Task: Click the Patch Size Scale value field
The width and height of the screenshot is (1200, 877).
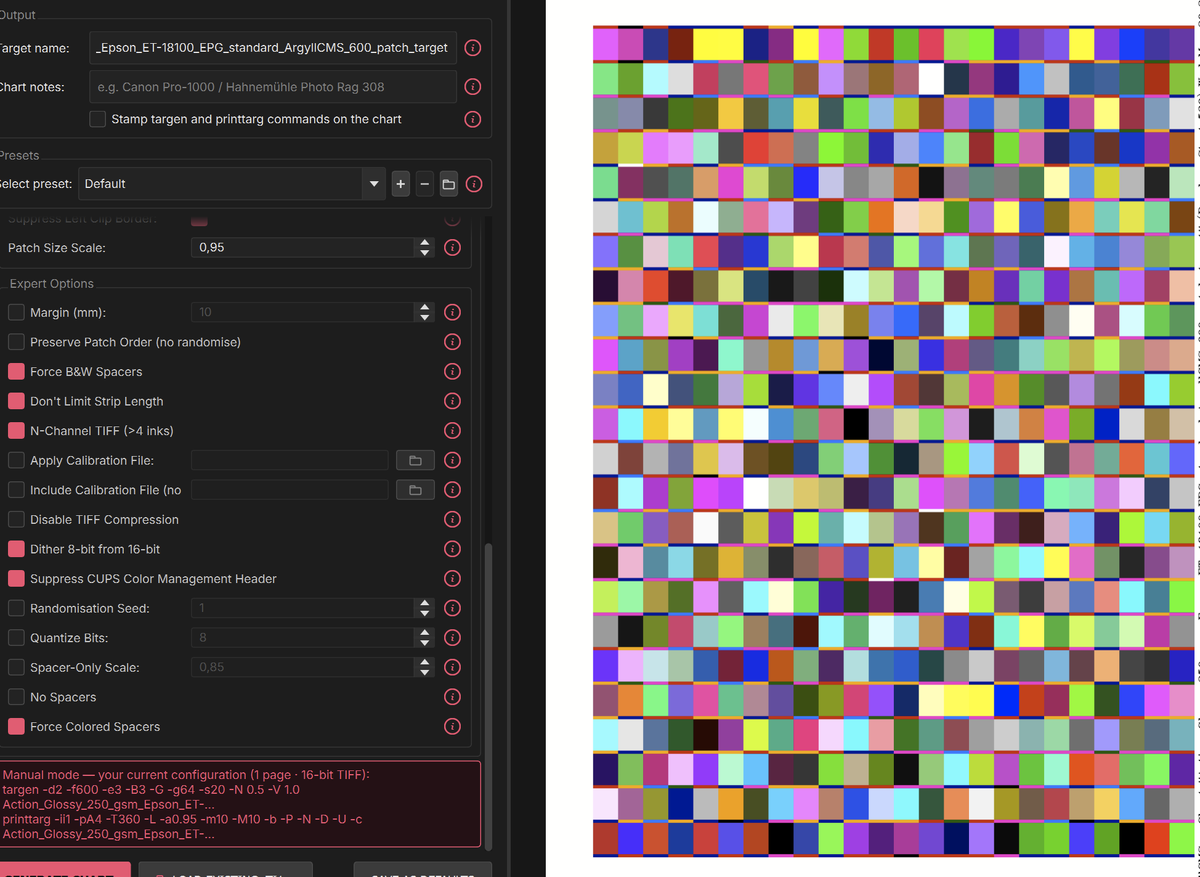Action: pos(304,247)
